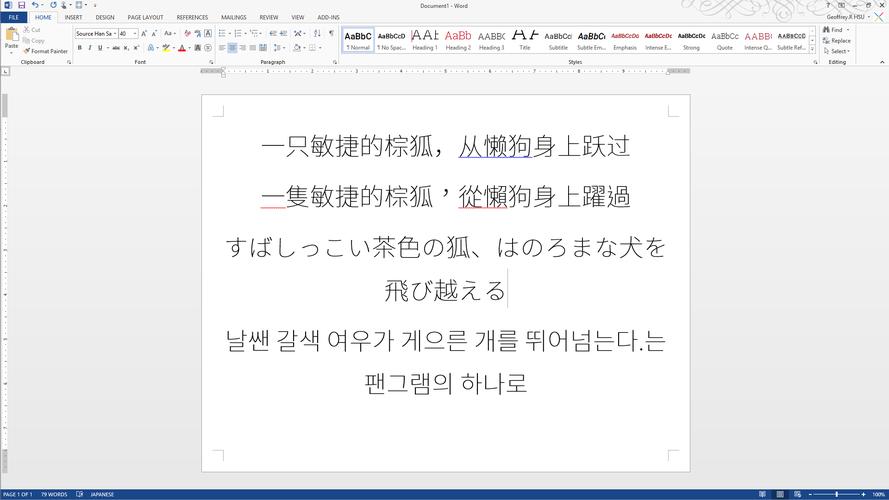Apply superscript formatting
Image resolution: width=889 pixels, height=500 pixels.
point(136,48)
